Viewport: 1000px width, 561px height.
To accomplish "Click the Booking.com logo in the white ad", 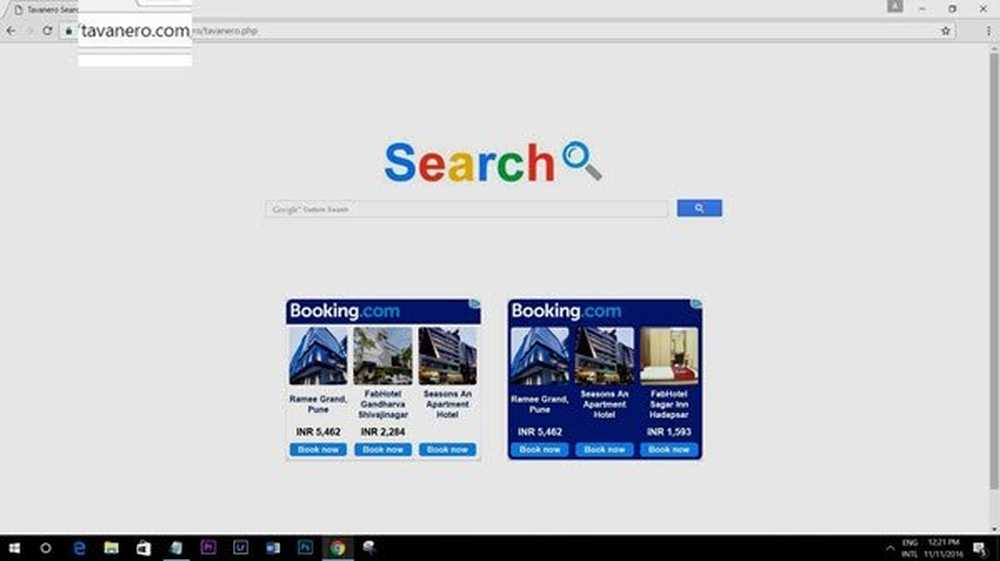I will 344,311.
